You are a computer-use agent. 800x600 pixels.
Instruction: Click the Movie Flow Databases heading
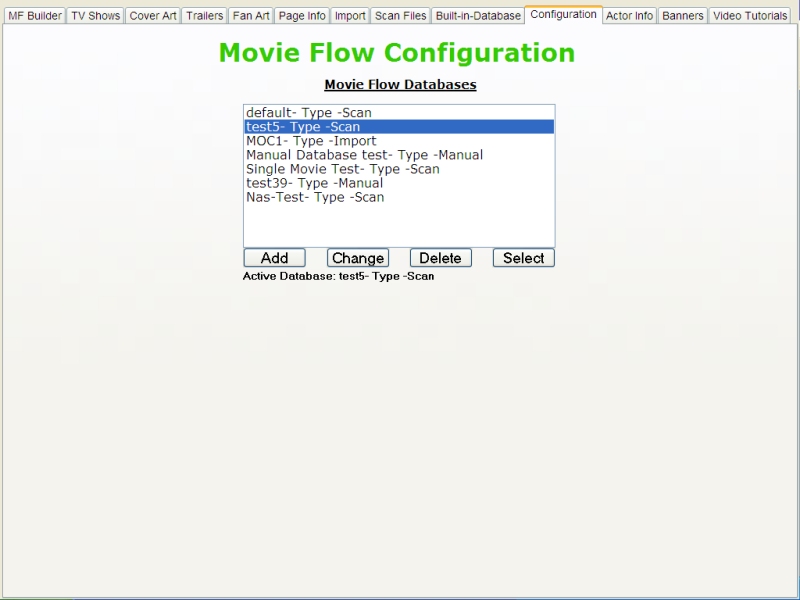(x=399, y=85)
